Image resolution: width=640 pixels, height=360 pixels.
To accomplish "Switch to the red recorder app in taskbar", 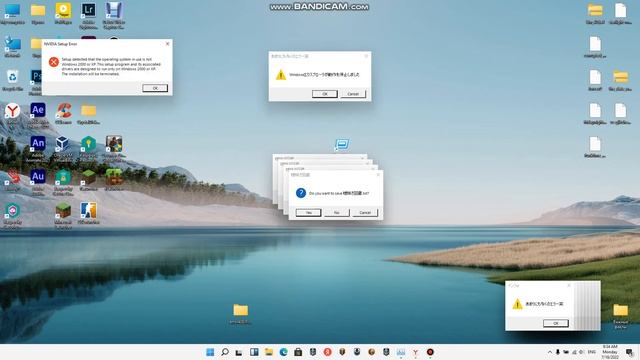I will click(x=430, y=352).
